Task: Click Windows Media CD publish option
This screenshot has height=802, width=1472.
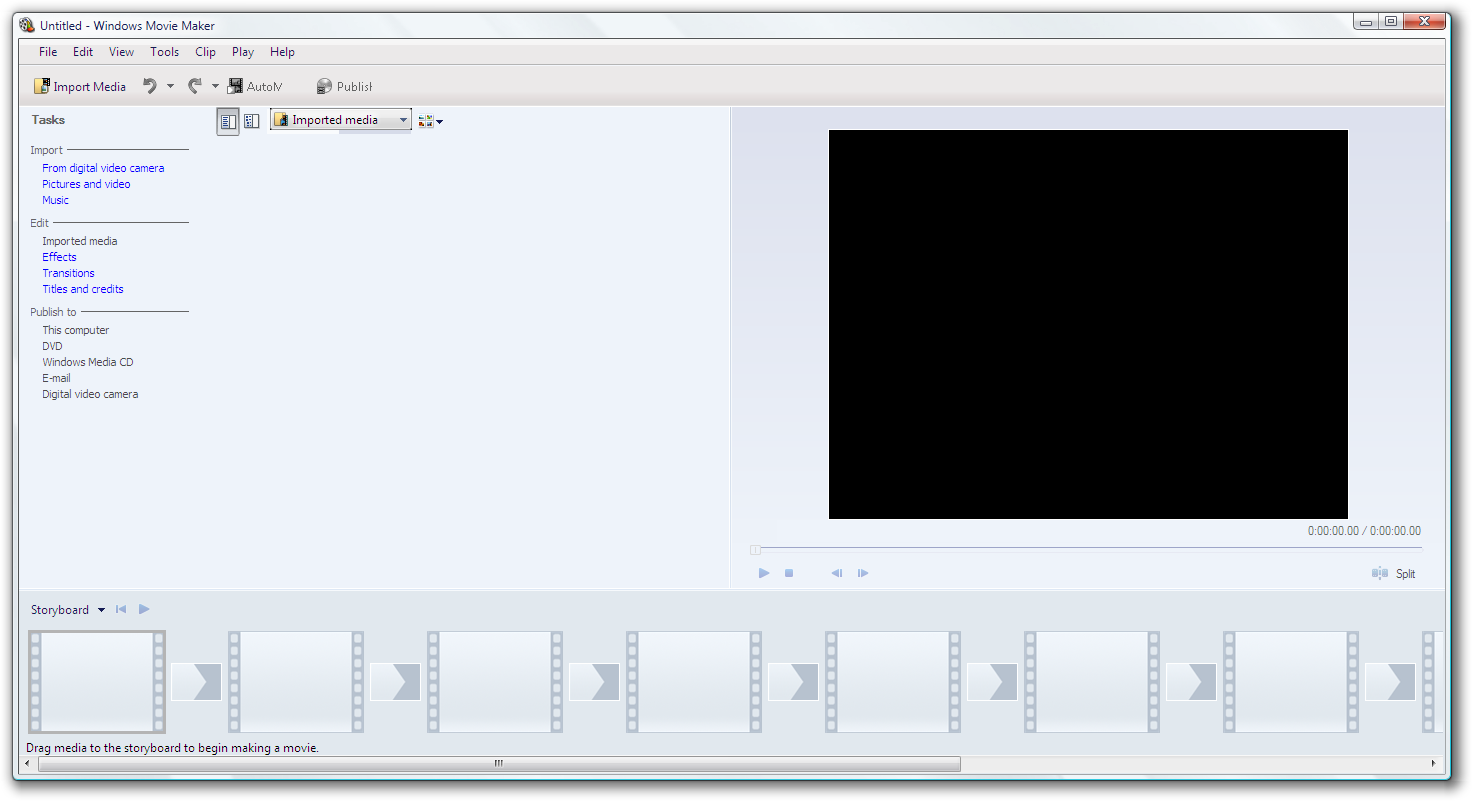Action: 88,362
